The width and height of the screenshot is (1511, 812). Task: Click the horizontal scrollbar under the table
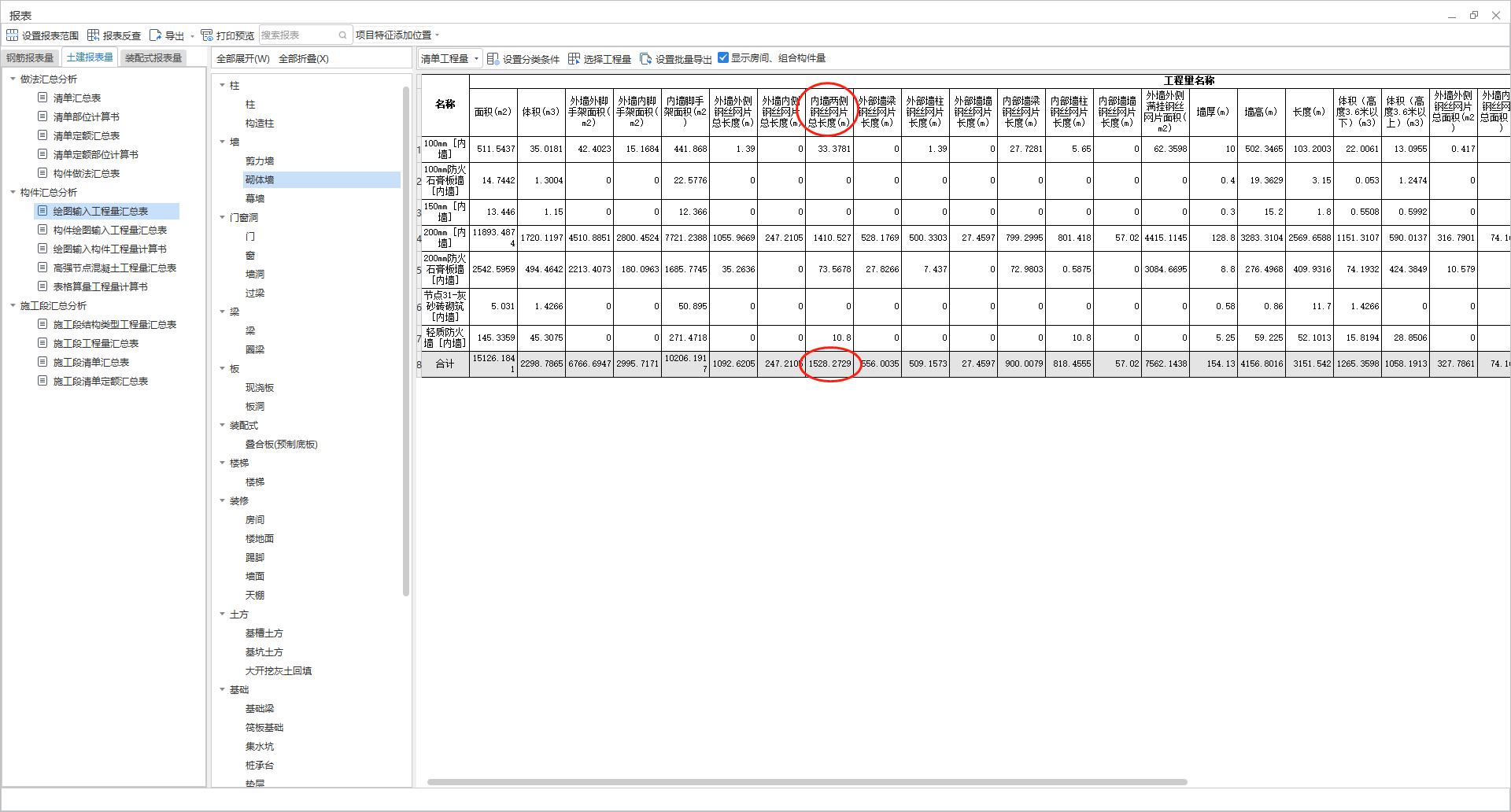click(x=807, y=782)
